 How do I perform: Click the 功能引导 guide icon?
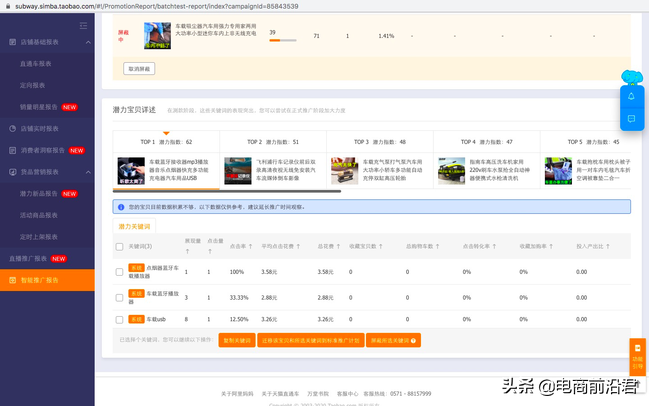tap(637, 357)
